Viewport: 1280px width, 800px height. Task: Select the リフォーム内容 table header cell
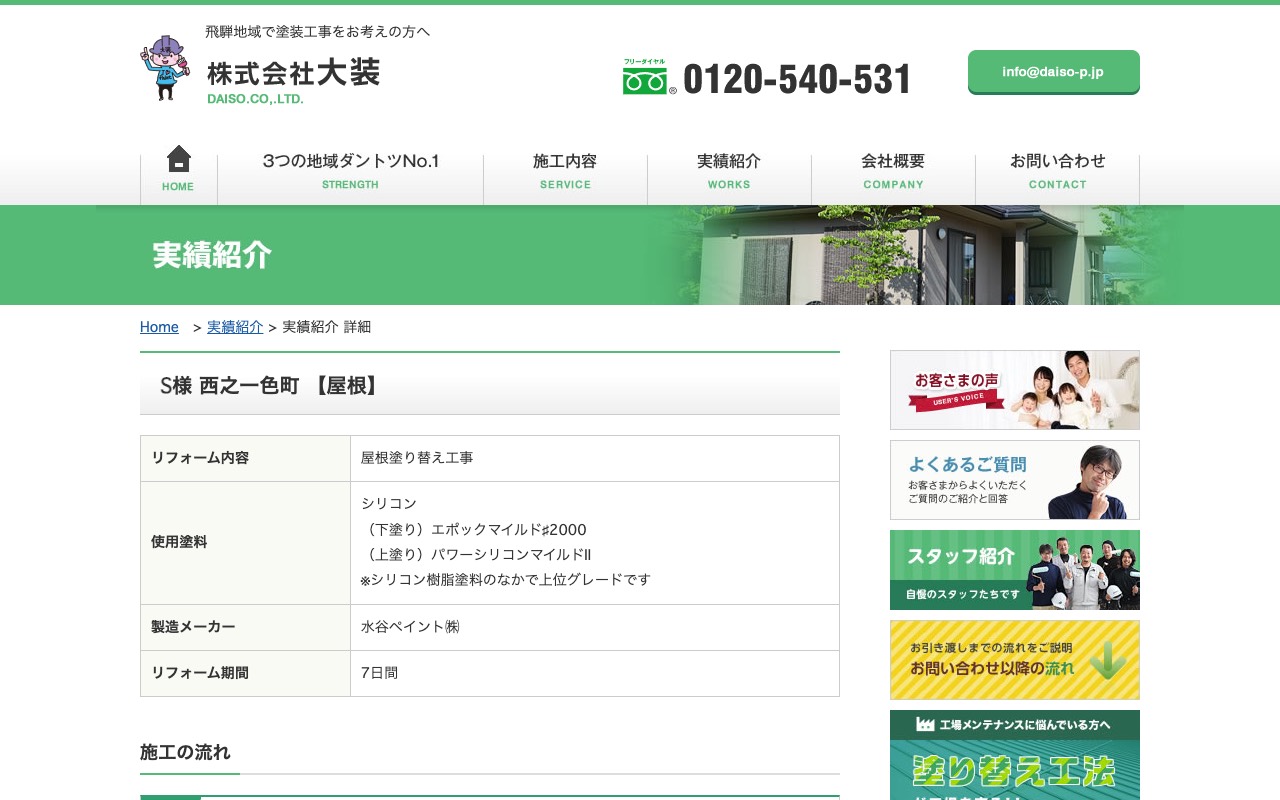point(245,458)
